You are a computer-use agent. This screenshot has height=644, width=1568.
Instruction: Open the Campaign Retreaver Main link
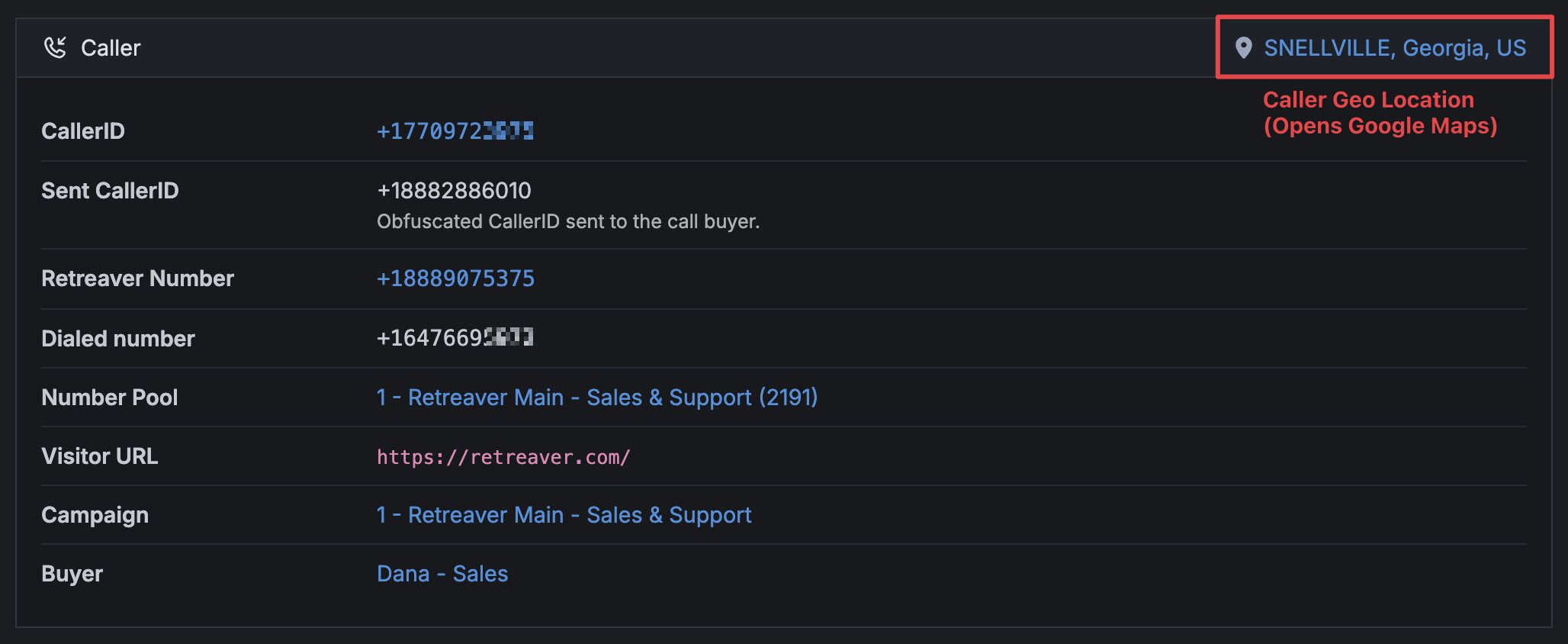click(x=564, y=515)
